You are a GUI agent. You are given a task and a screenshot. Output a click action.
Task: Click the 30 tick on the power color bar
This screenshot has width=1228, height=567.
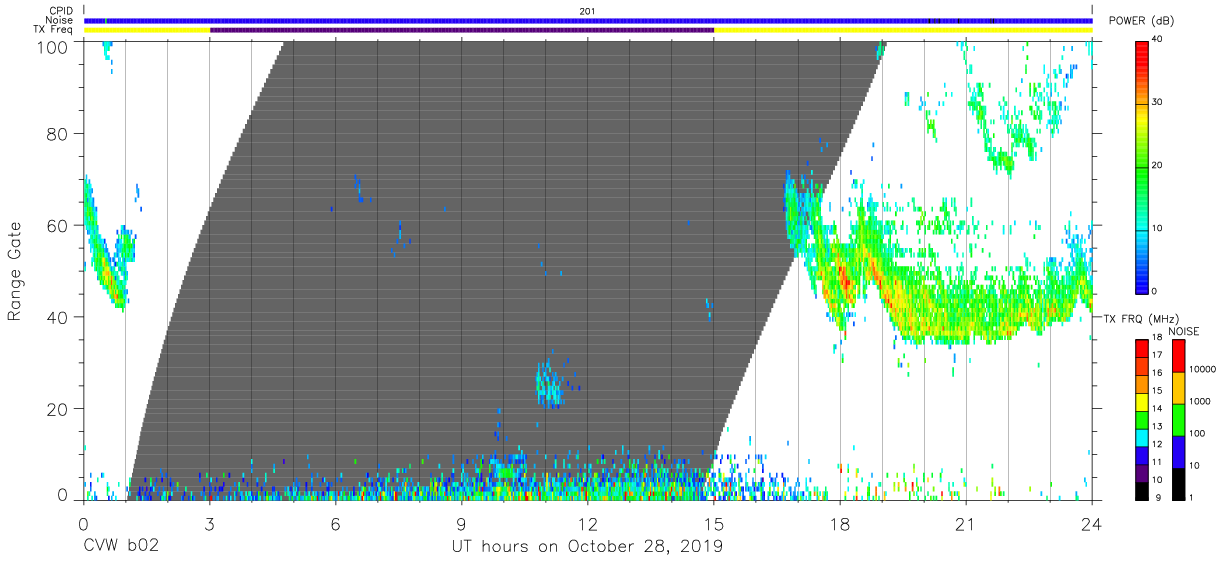click(1157, 102)
